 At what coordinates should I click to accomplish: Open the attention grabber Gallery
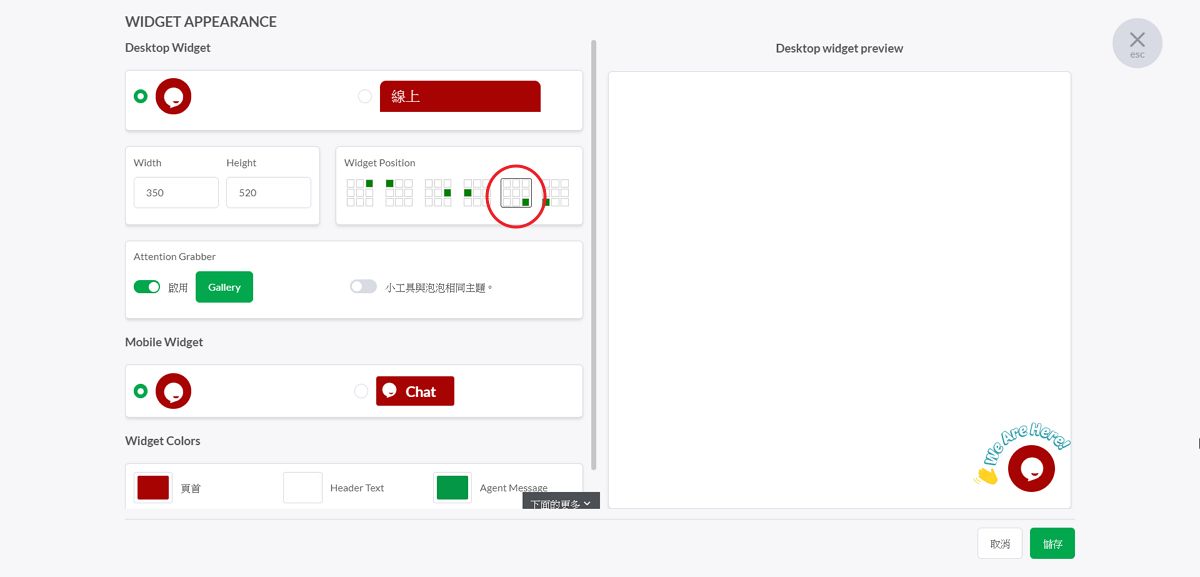(x=224, y=287)
